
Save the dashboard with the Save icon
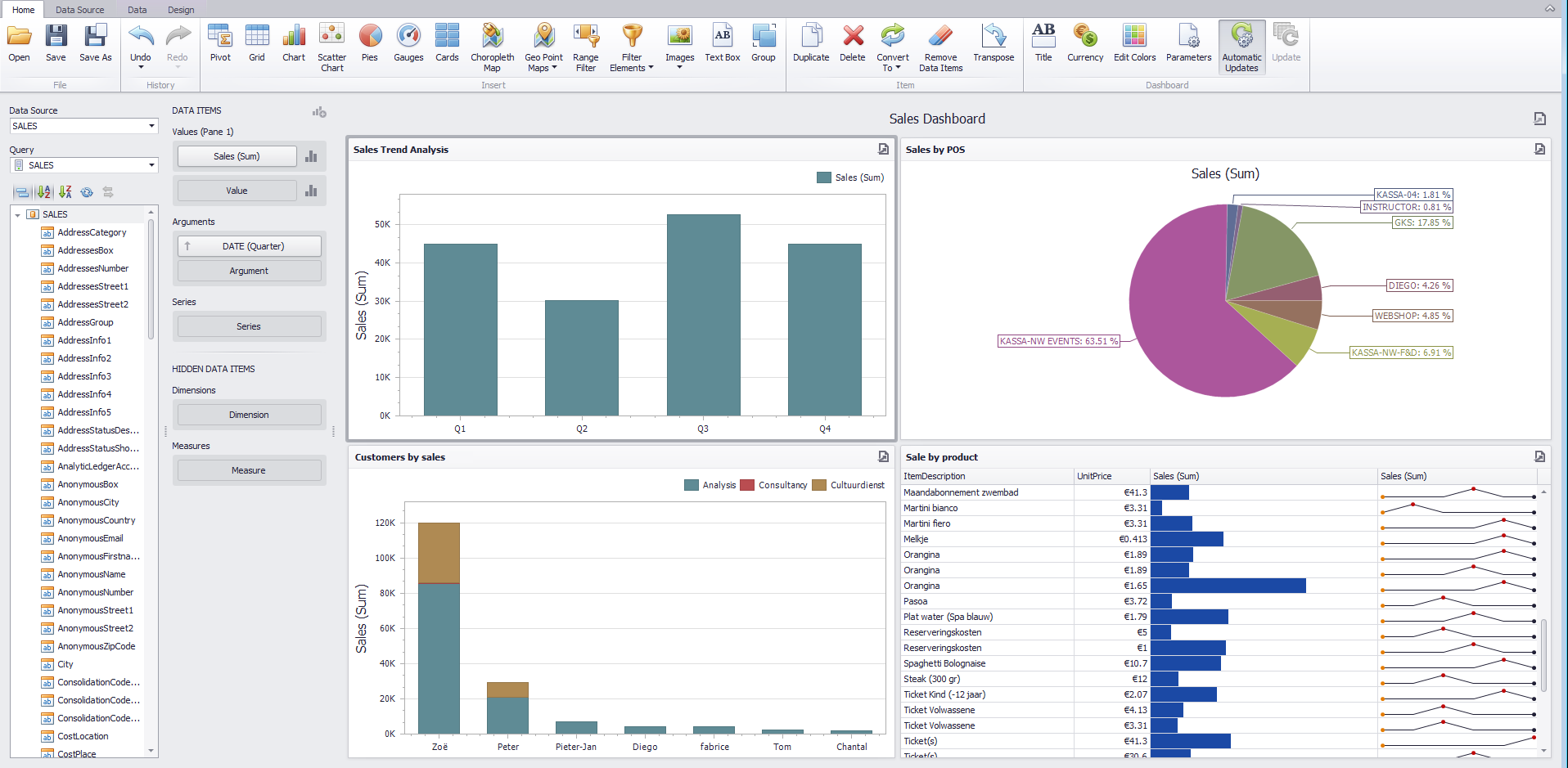(x=56, y=43)
